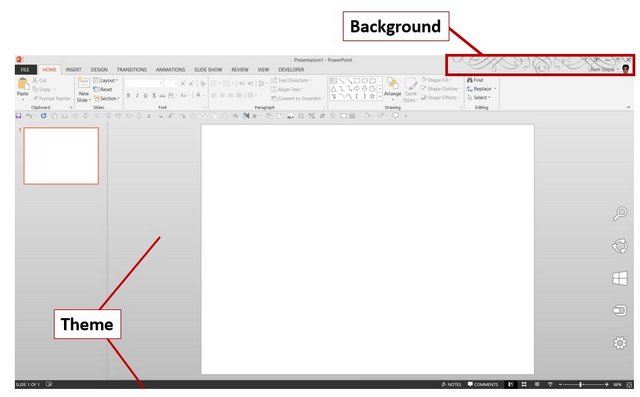Switch to the INSERT ribbon tab
The image size is (640, 397).
73,70
